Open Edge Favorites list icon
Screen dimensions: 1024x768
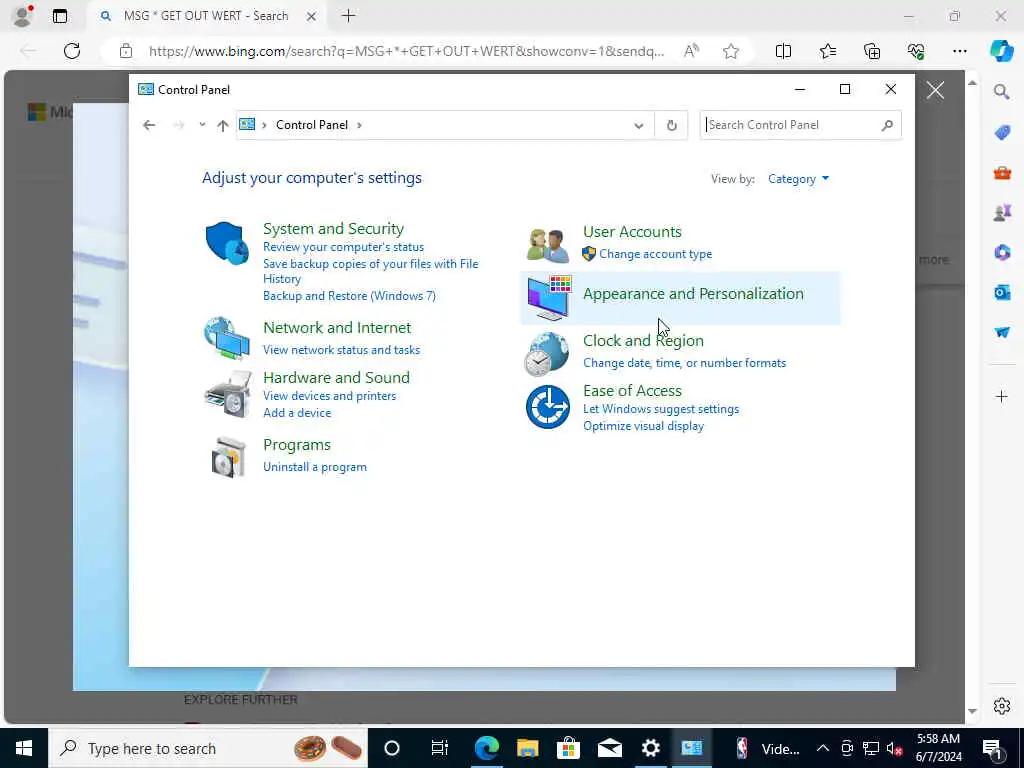coord(827,51)
